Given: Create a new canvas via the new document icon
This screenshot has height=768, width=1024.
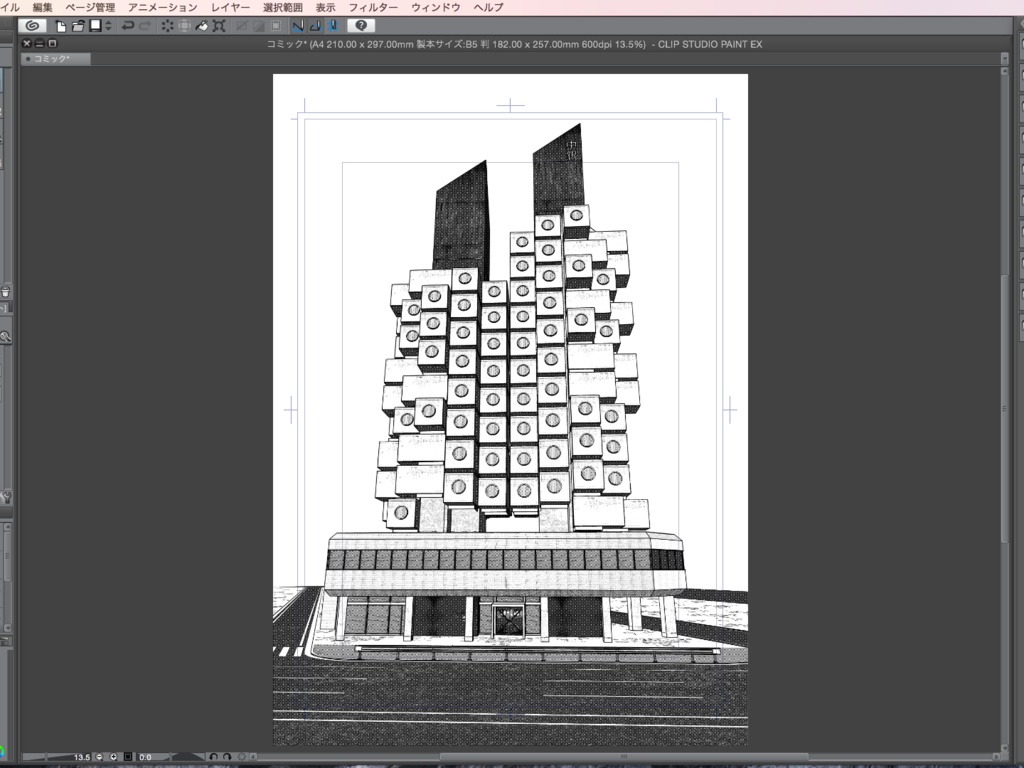Looking at the screenshot, I should click(61, 25).
